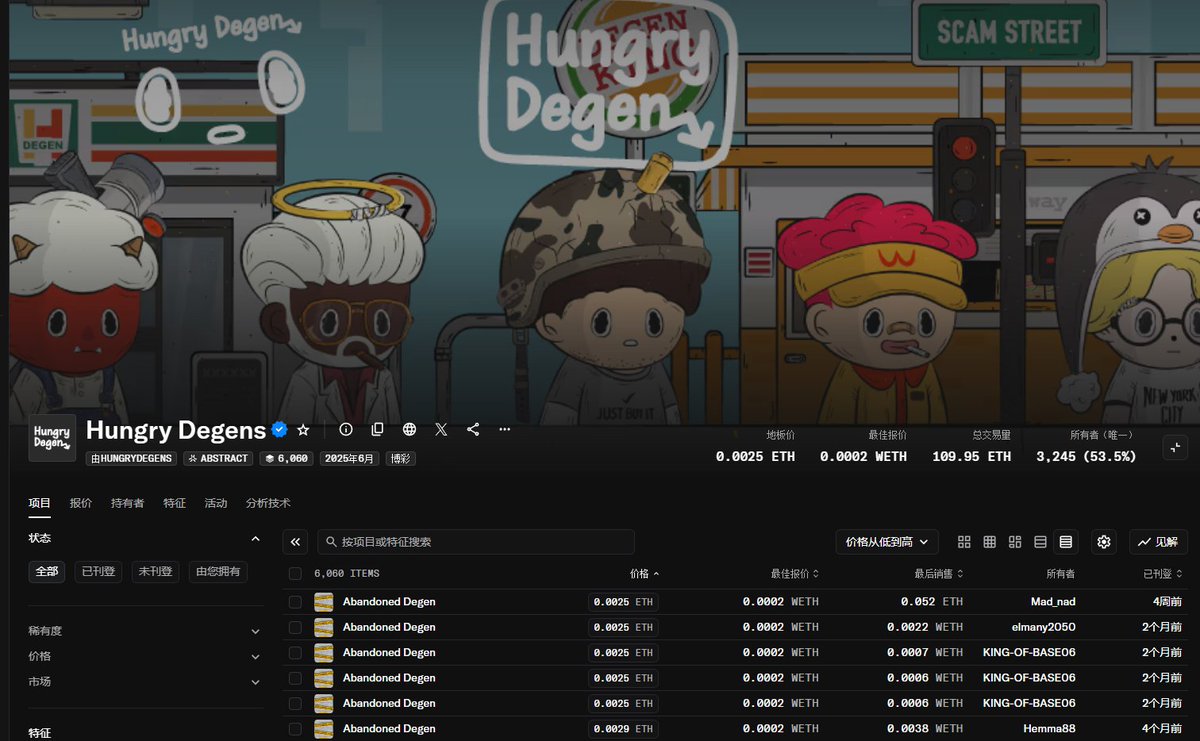Screen dimensions: 1200x741
Task: Sort by the 最后销售 column header
Action: coord(939,574)
